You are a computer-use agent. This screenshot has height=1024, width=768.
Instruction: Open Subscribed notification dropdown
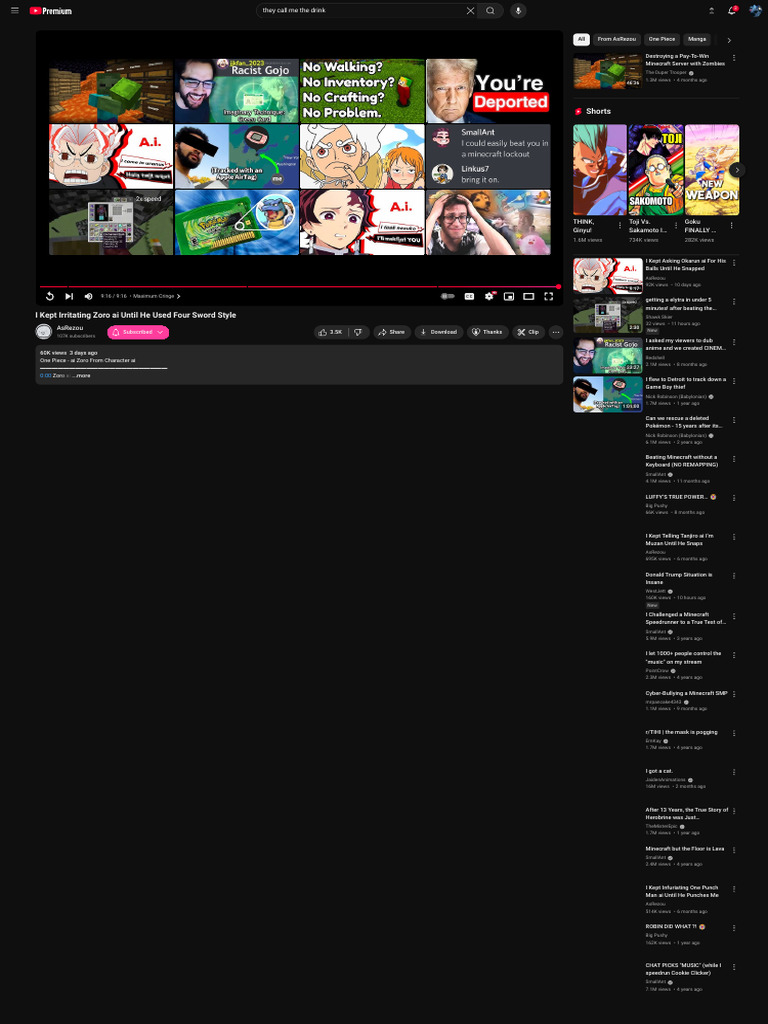[138, 332]
